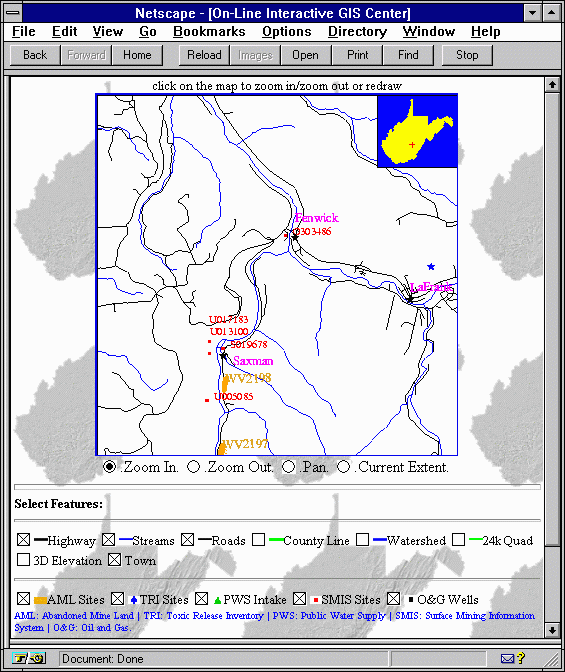Uncheck the Highway layer checkbox
565x672 pixels.
[x=24, y=540]
